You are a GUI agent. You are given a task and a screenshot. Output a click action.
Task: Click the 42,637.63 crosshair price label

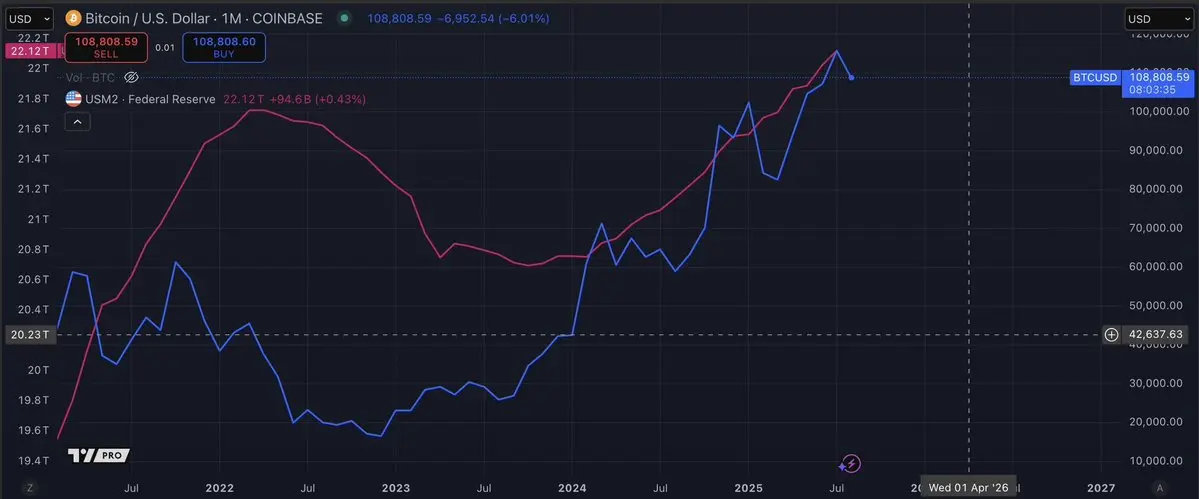pyautogui.click(x=1157, y=334)
